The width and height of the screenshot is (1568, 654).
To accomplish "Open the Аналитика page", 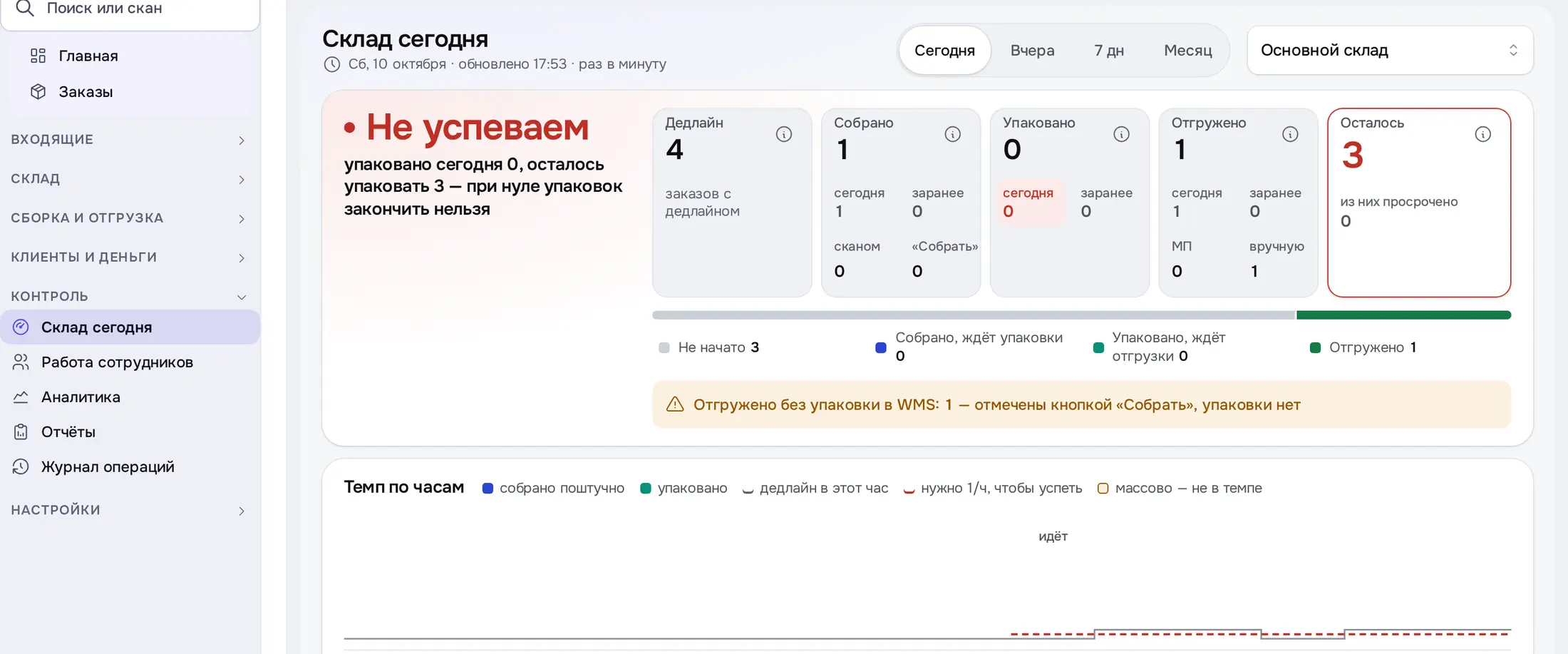I will (130, 397).
